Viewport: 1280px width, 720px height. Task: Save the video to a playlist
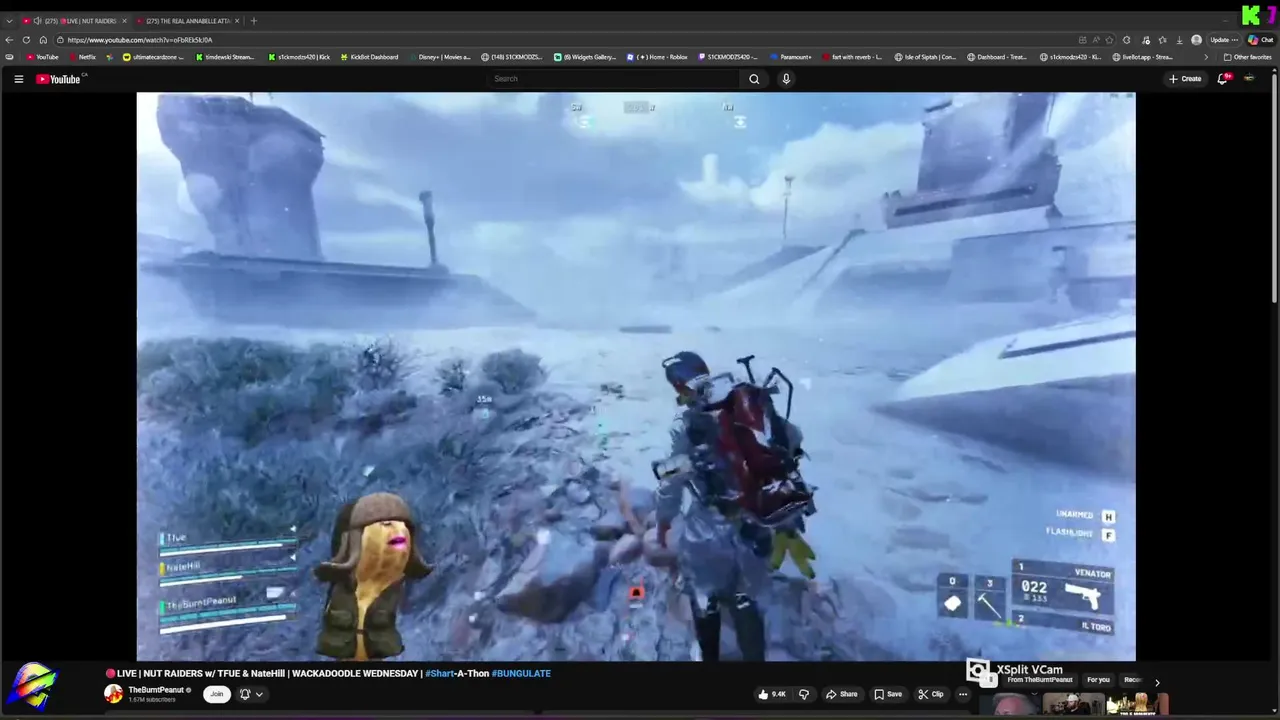(x=888, y=694)
